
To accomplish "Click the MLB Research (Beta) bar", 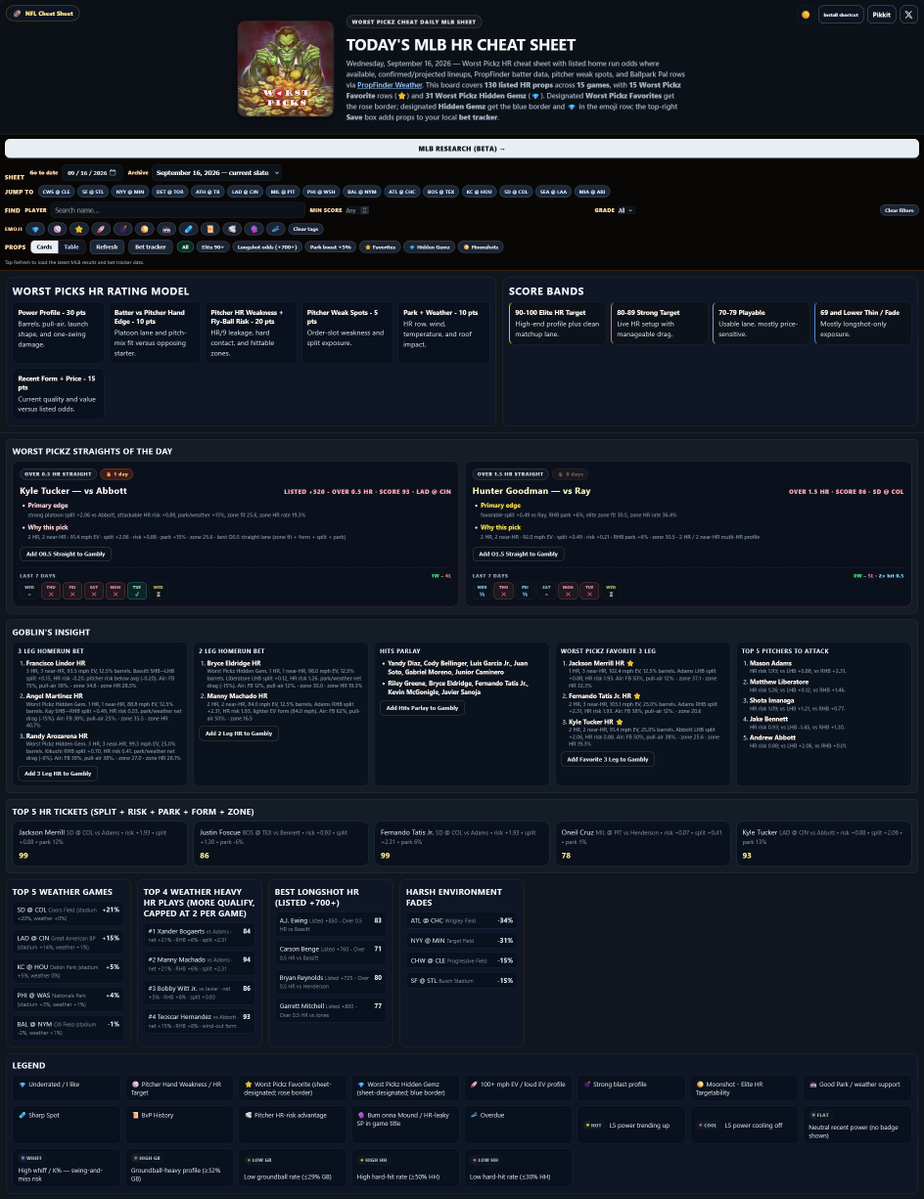I will coord(462,148).
